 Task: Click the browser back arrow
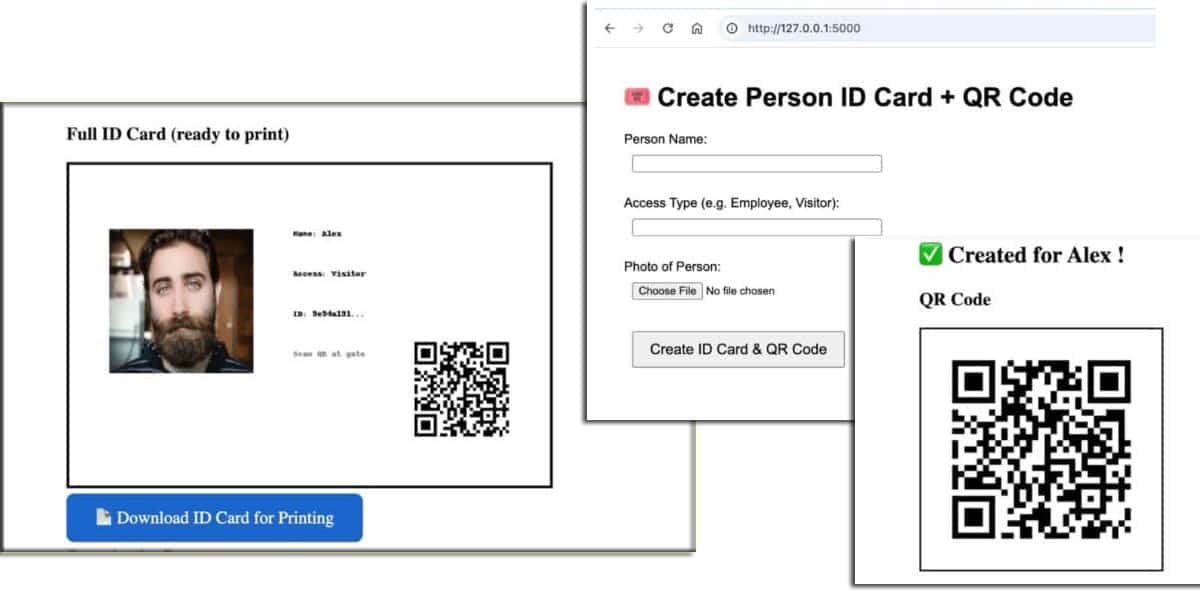[610, 28]
